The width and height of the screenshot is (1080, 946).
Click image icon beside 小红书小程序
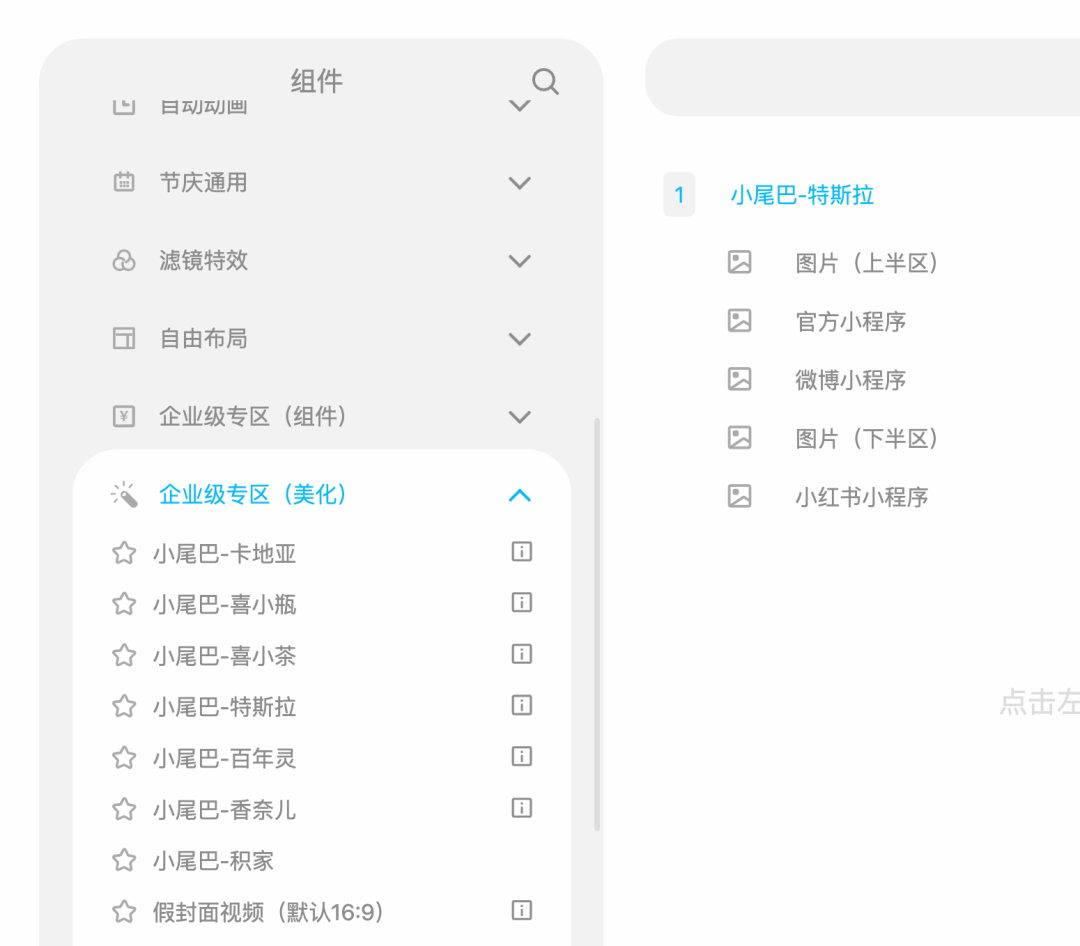point(739,496)
